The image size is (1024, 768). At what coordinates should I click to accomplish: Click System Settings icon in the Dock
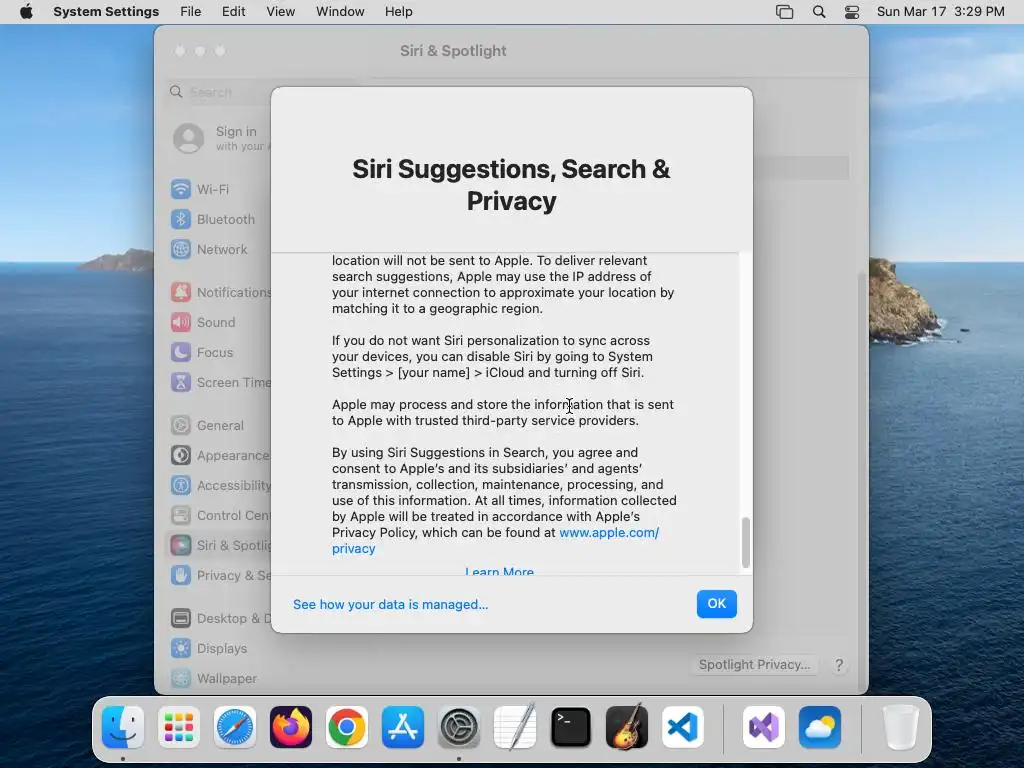[x=459, y=727]
